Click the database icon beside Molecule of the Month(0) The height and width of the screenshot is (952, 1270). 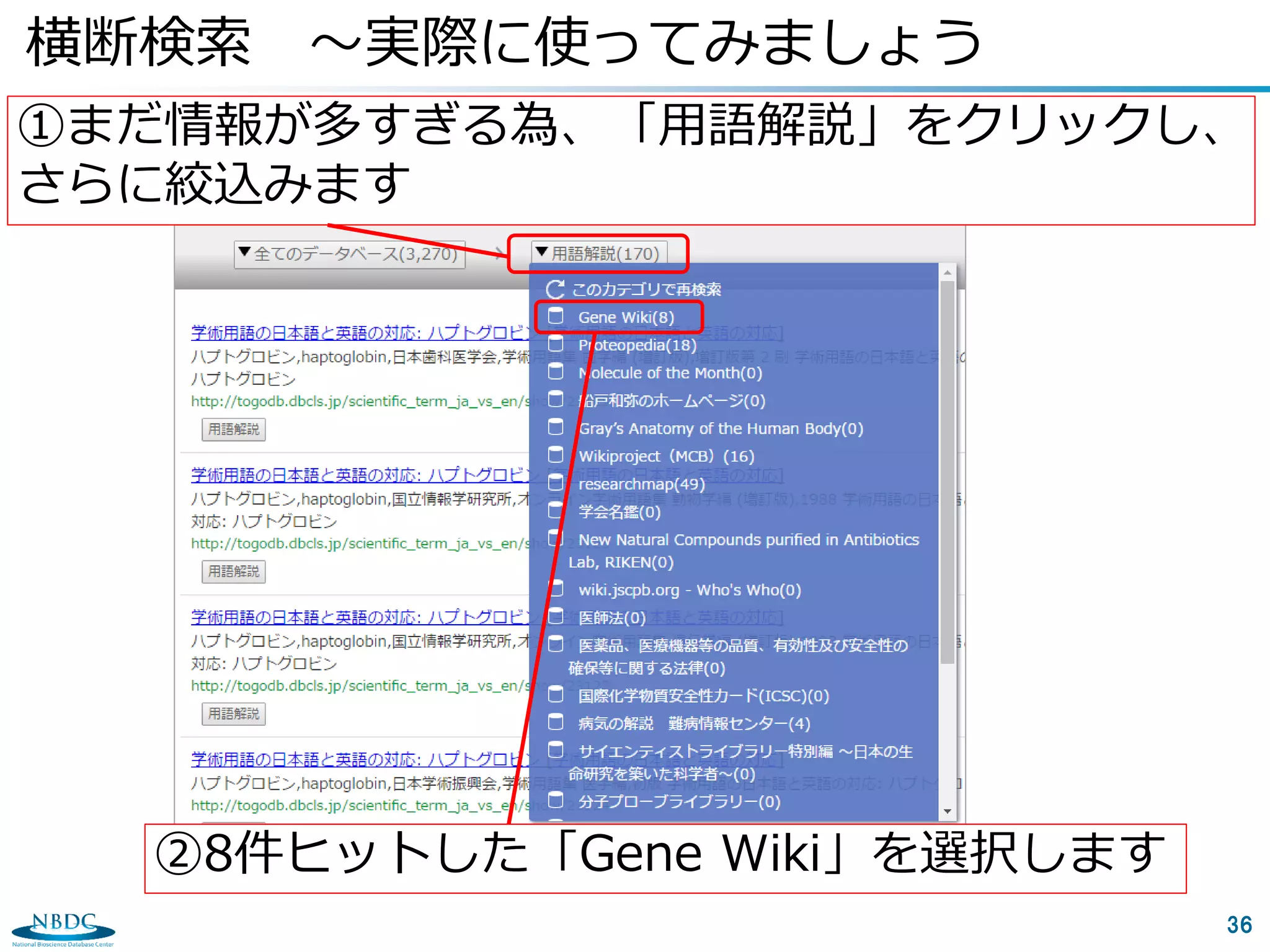556,371
